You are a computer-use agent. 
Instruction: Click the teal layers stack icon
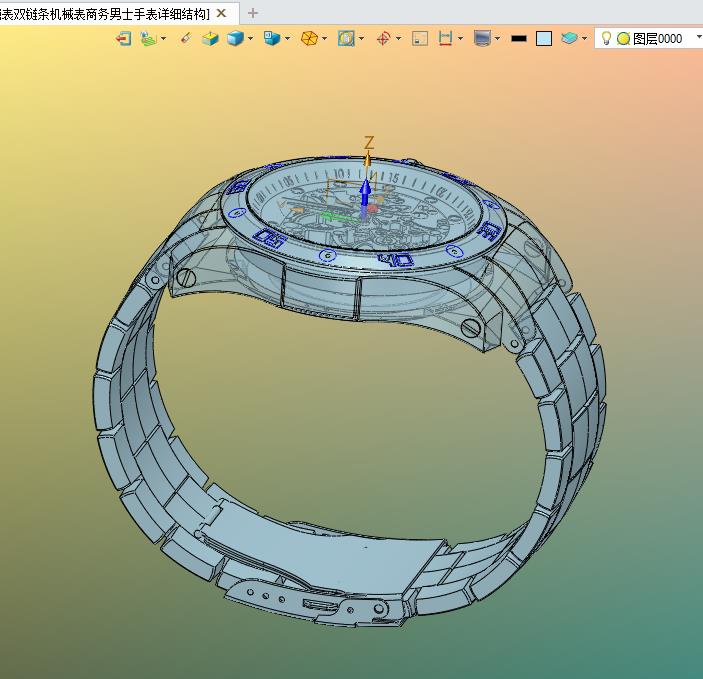(569, 39)
